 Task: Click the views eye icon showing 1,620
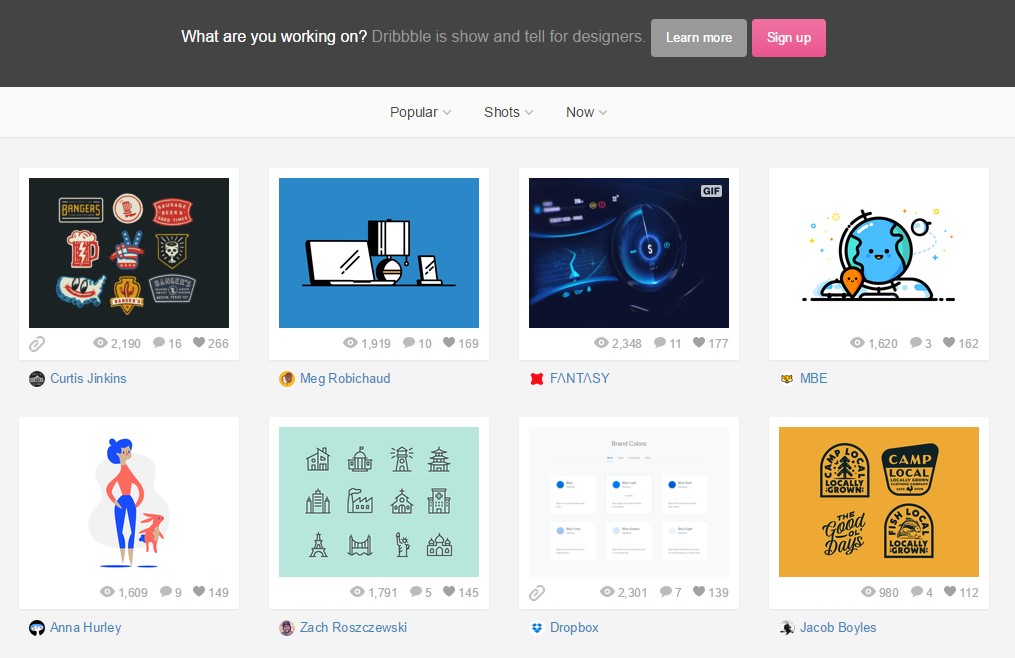click(x=857, y=343)
